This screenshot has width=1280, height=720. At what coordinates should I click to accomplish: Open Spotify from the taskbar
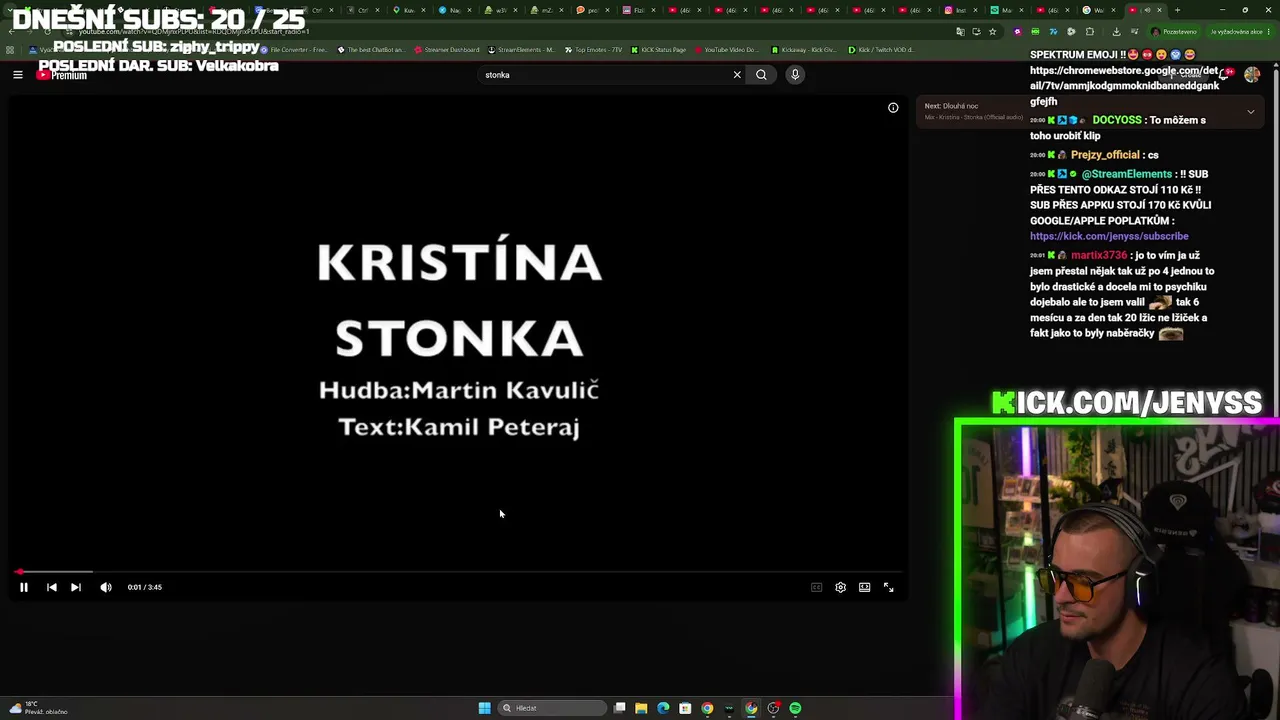[795, 708]
